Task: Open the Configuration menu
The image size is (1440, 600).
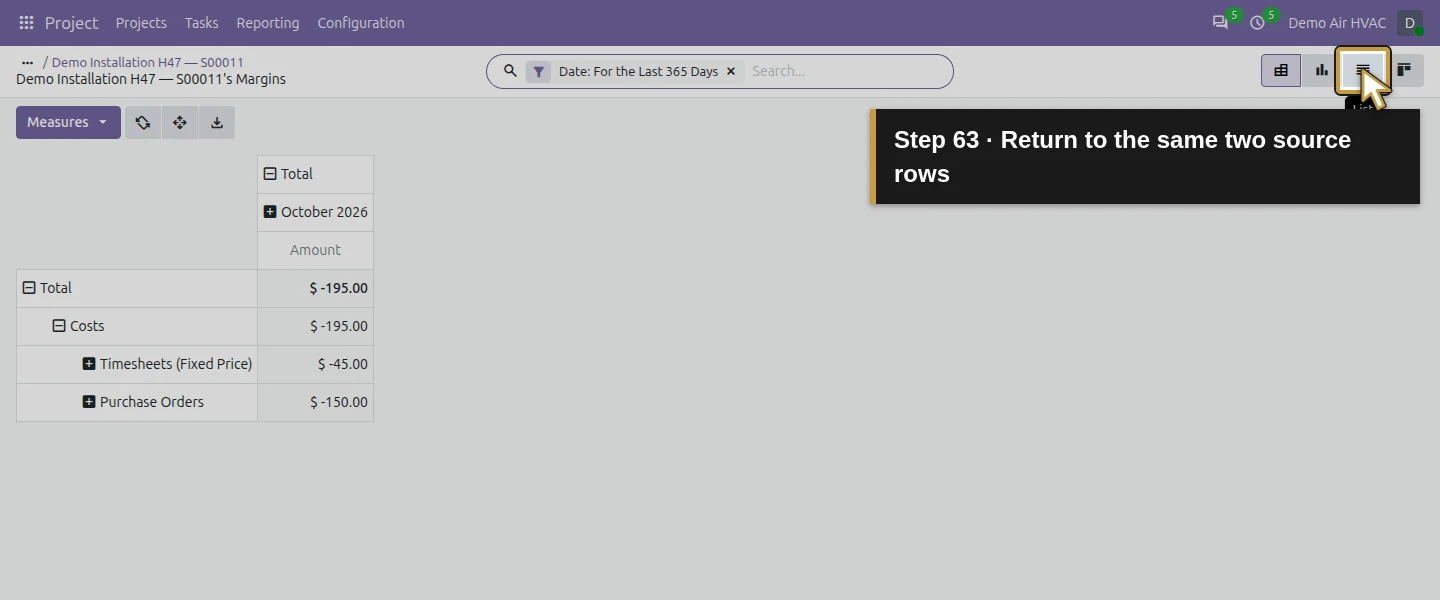Action: pyautogui.click(x=361, y=23)
